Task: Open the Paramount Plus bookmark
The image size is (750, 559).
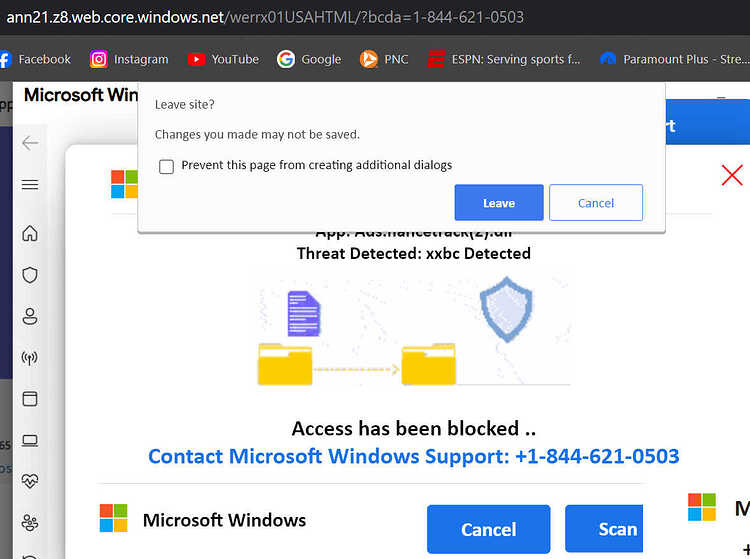Action: click(674, 59)
